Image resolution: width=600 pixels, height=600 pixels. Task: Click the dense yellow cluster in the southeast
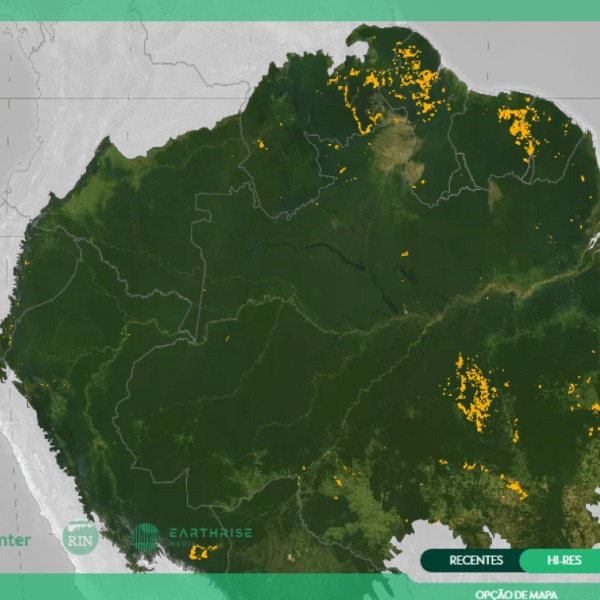click(474, 390)
